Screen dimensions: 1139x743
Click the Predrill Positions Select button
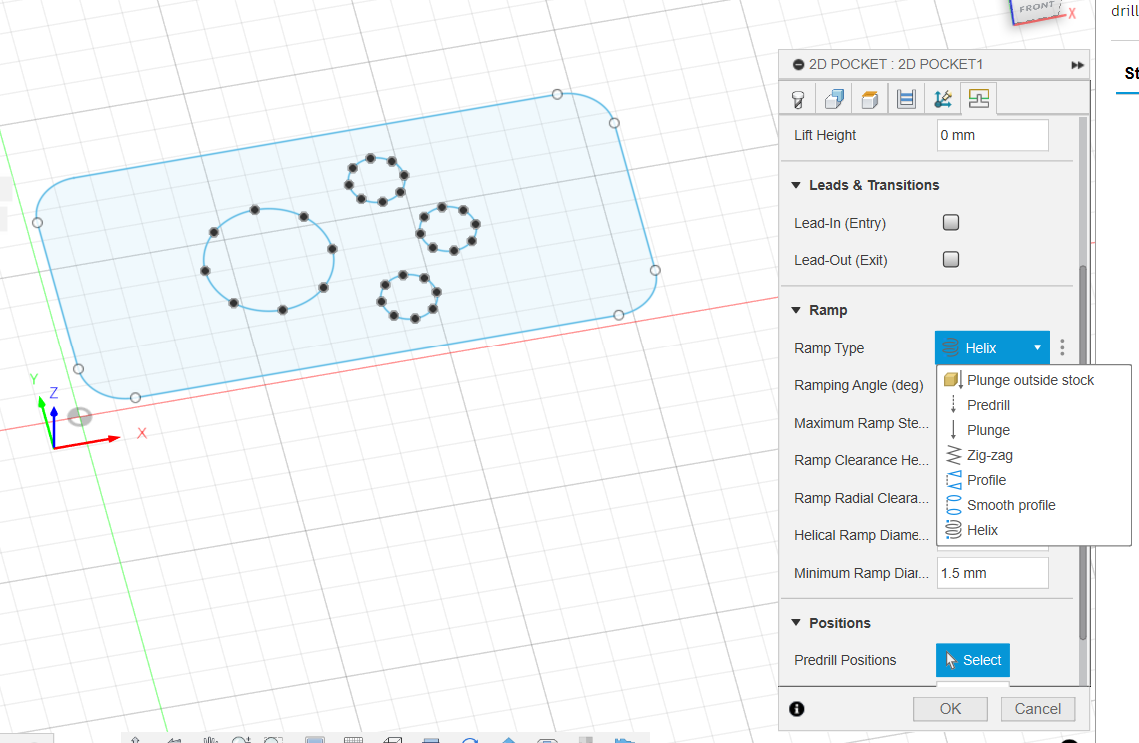click(x=973, y=660)
